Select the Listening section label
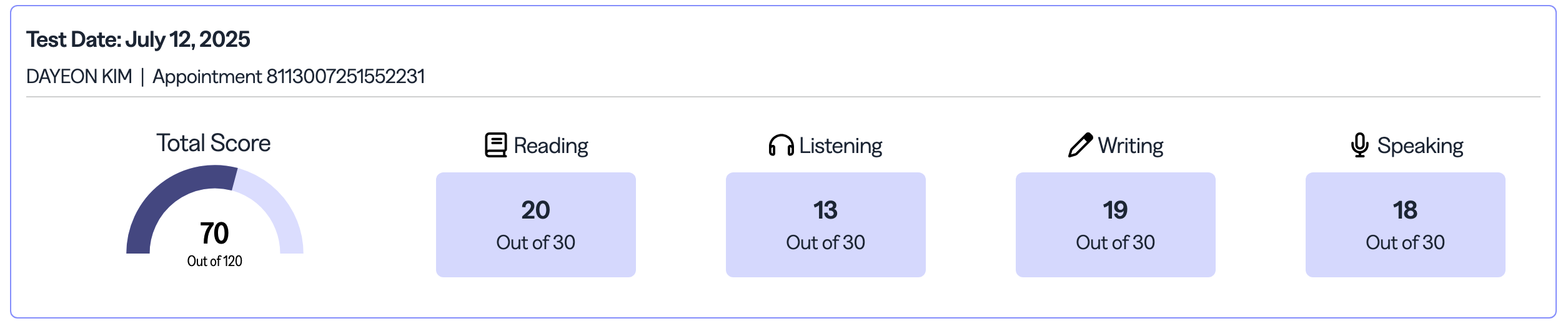Image resolution: width=1568 pixels, height=326 pixels. pyautogui.click(x=840, y=146)
